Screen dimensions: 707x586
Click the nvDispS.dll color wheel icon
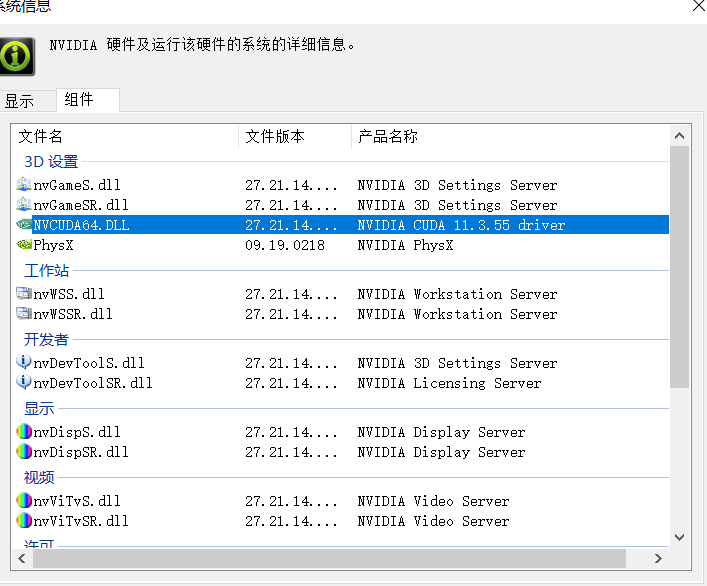[x=23, y=431]
